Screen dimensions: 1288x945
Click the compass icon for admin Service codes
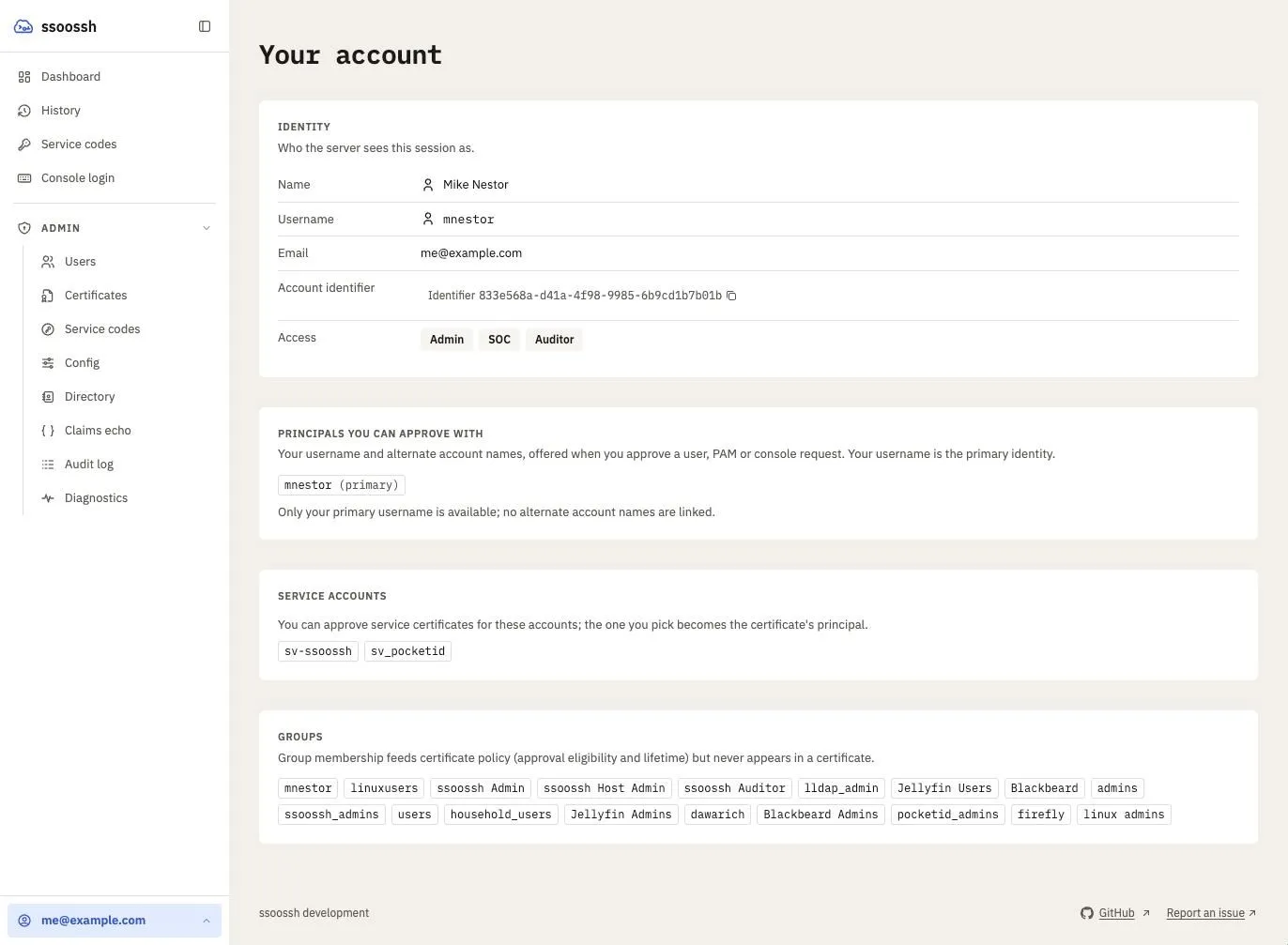click(x=48, y=329)
